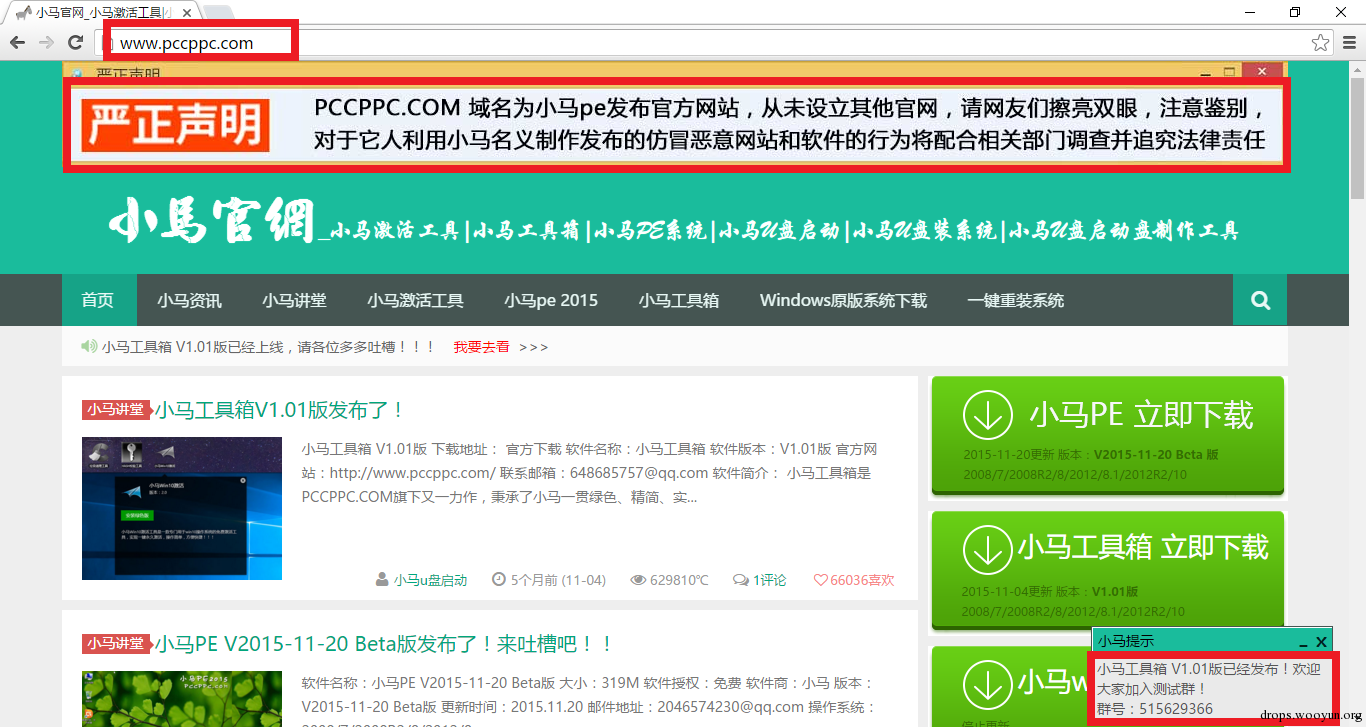
Task: Click the address bar showing www.pccppc.com
Action: click(x=715, y=43)
